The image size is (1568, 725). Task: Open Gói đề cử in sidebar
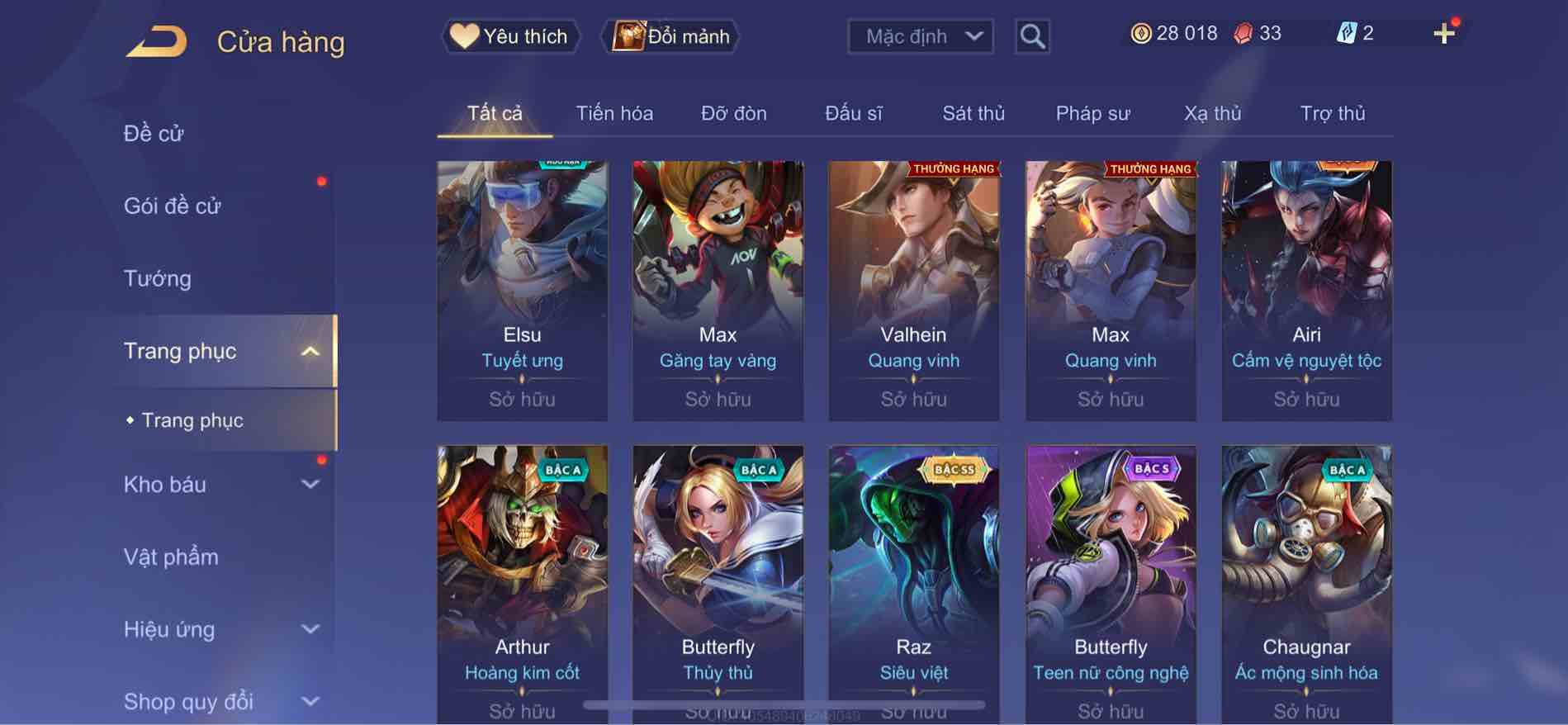coord(173,206)
